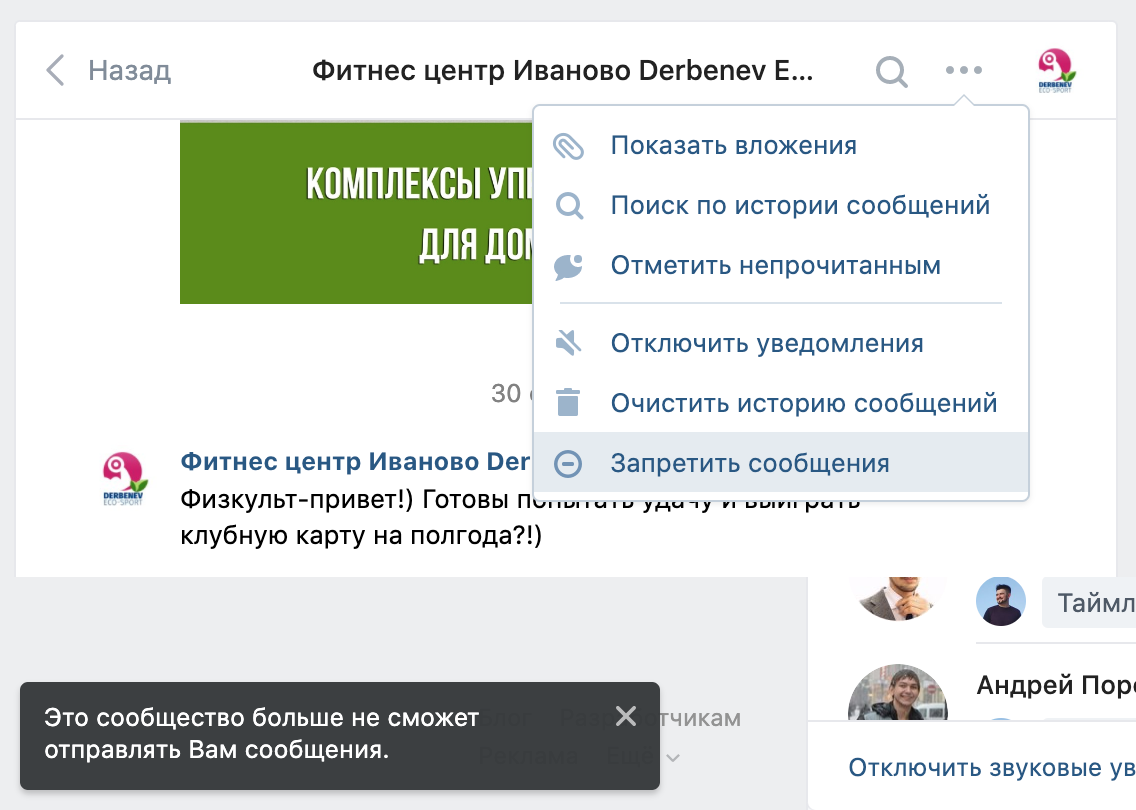Click Запретить сообщения menu item
This screenshot has height=810, width=1136.
pos(781,463)
